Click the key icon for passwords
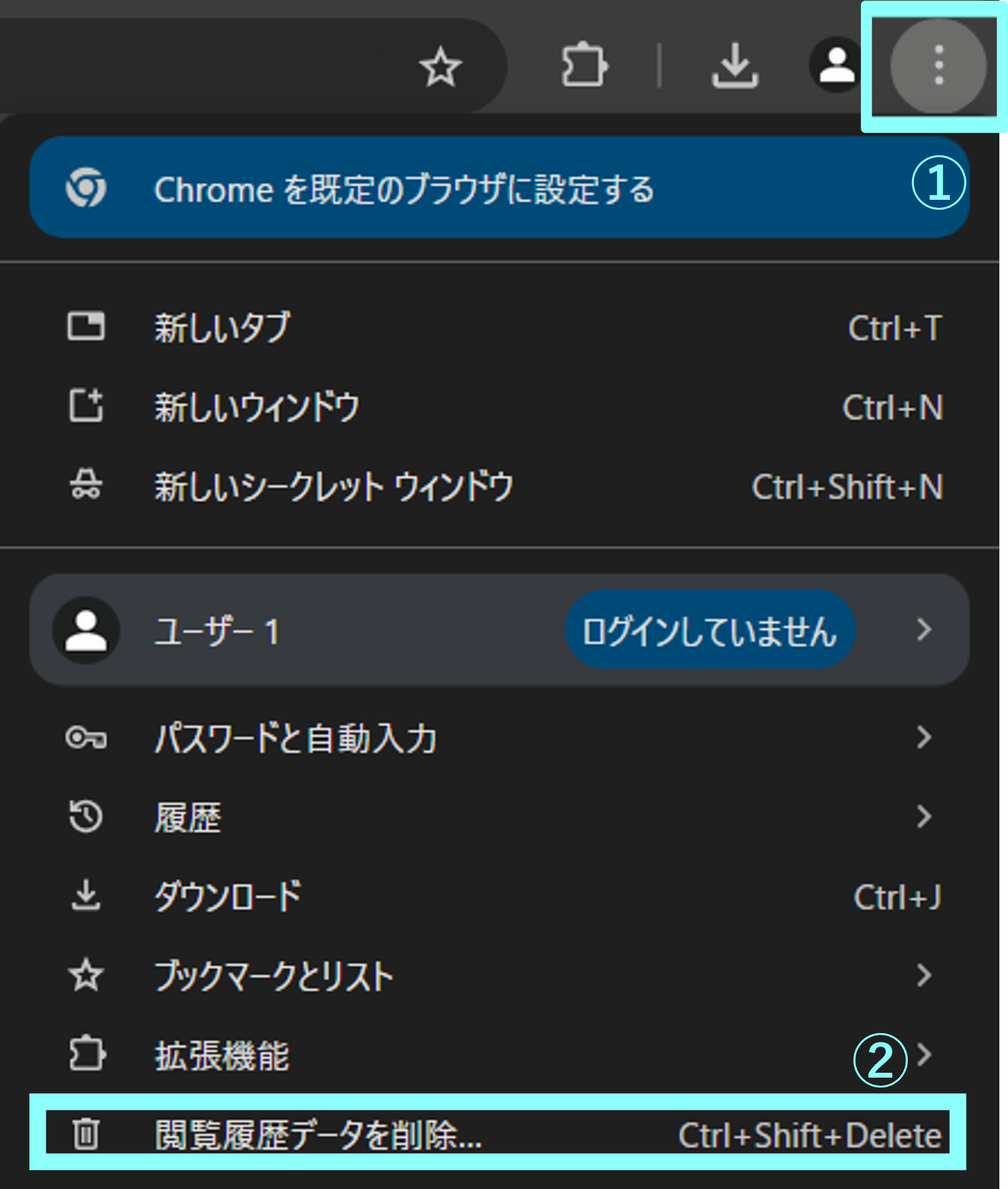This screenshot has height=1189, width=1008. (86, 737)
